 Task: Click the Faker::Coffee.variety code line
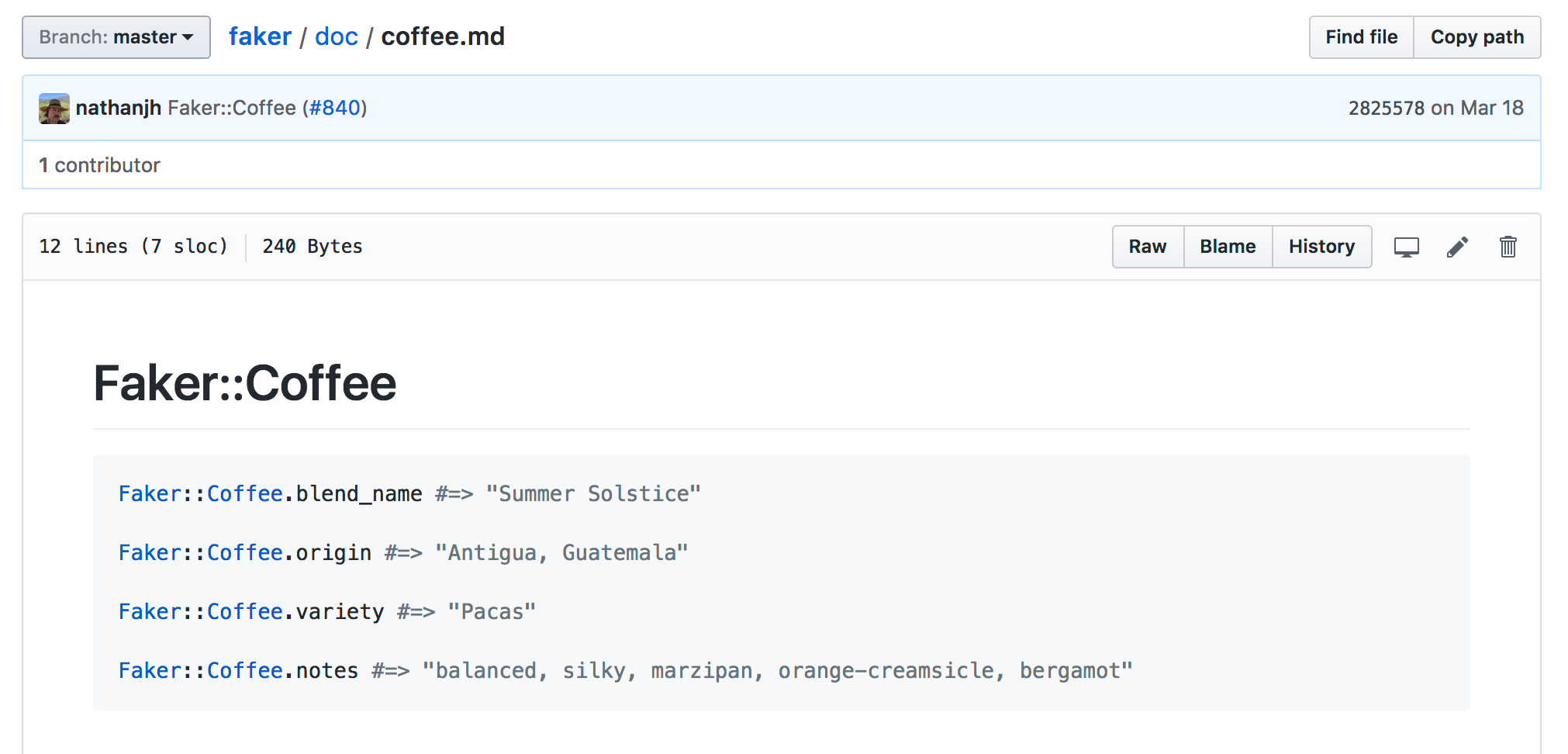click(x=327, y=611)
